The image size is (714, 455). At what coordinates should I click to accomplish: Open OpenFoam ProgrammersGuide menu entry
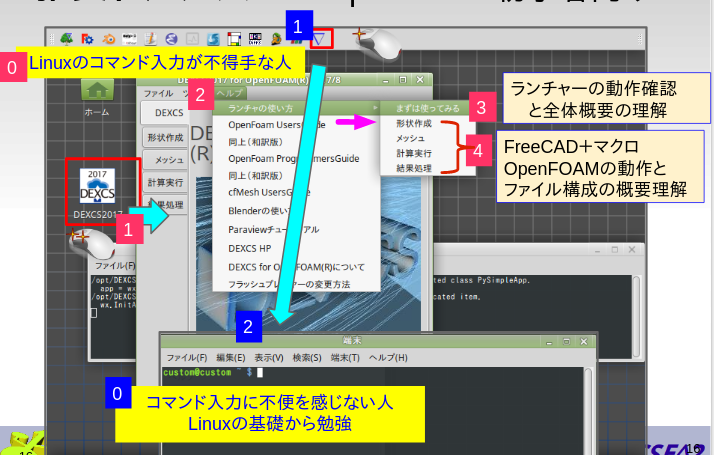[x=294, y=158]
